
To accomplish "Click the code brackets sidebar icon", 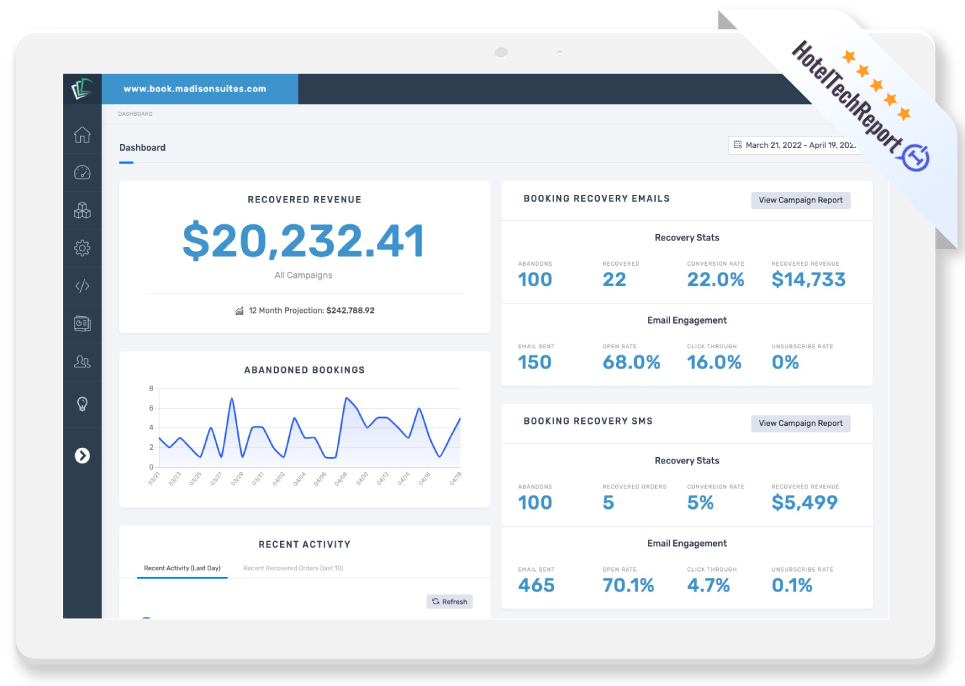I will [82, 286].
